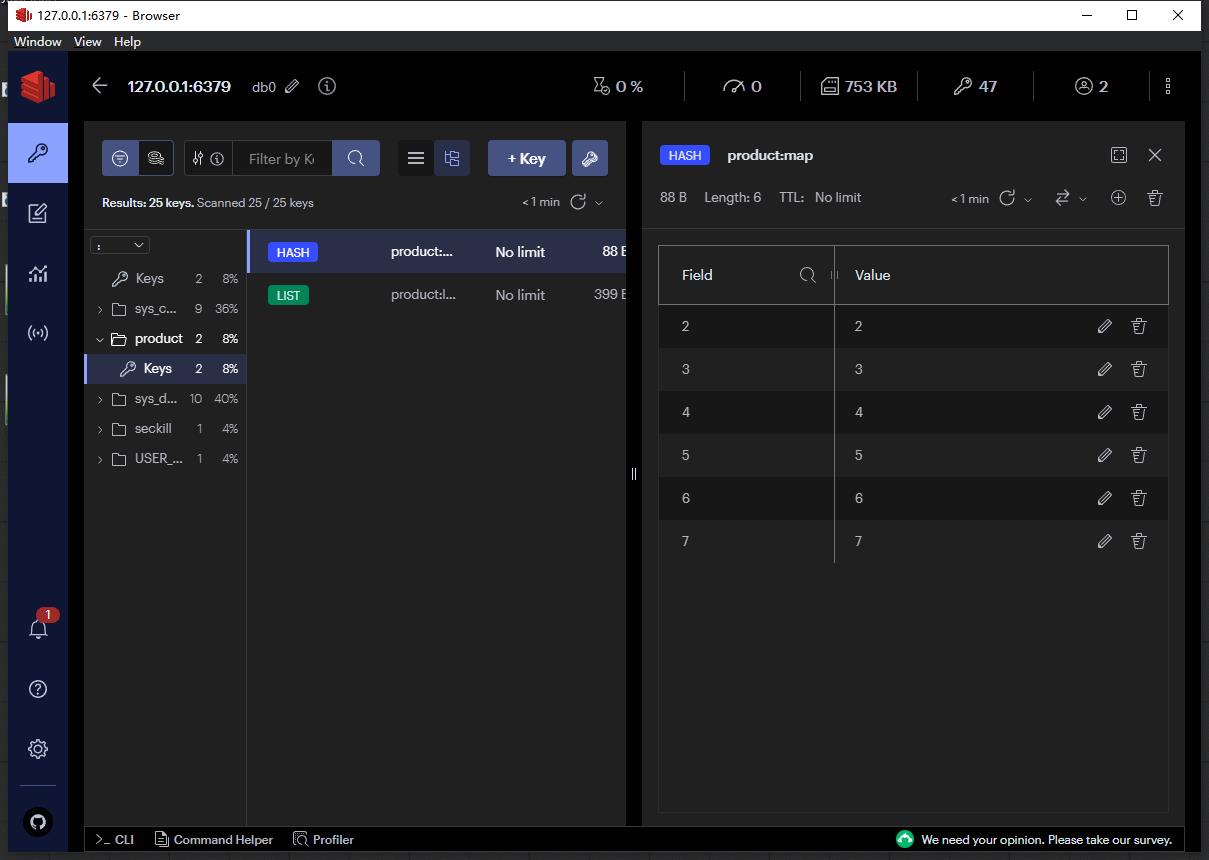Open the Help menu
The width and height of the screenshot is (1209, 860).
127,42
